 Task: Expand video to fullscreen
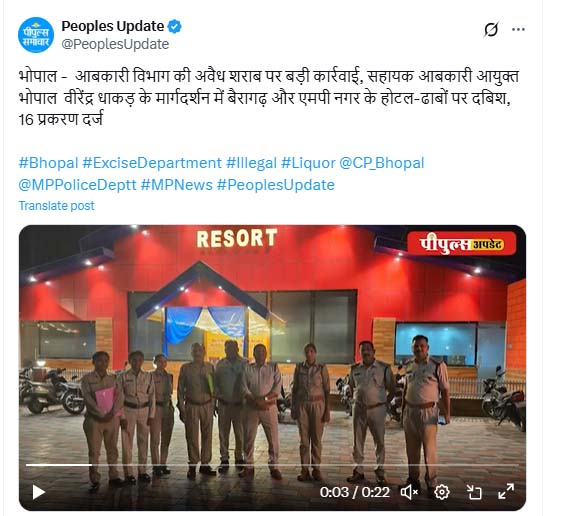tap(506, 492)
